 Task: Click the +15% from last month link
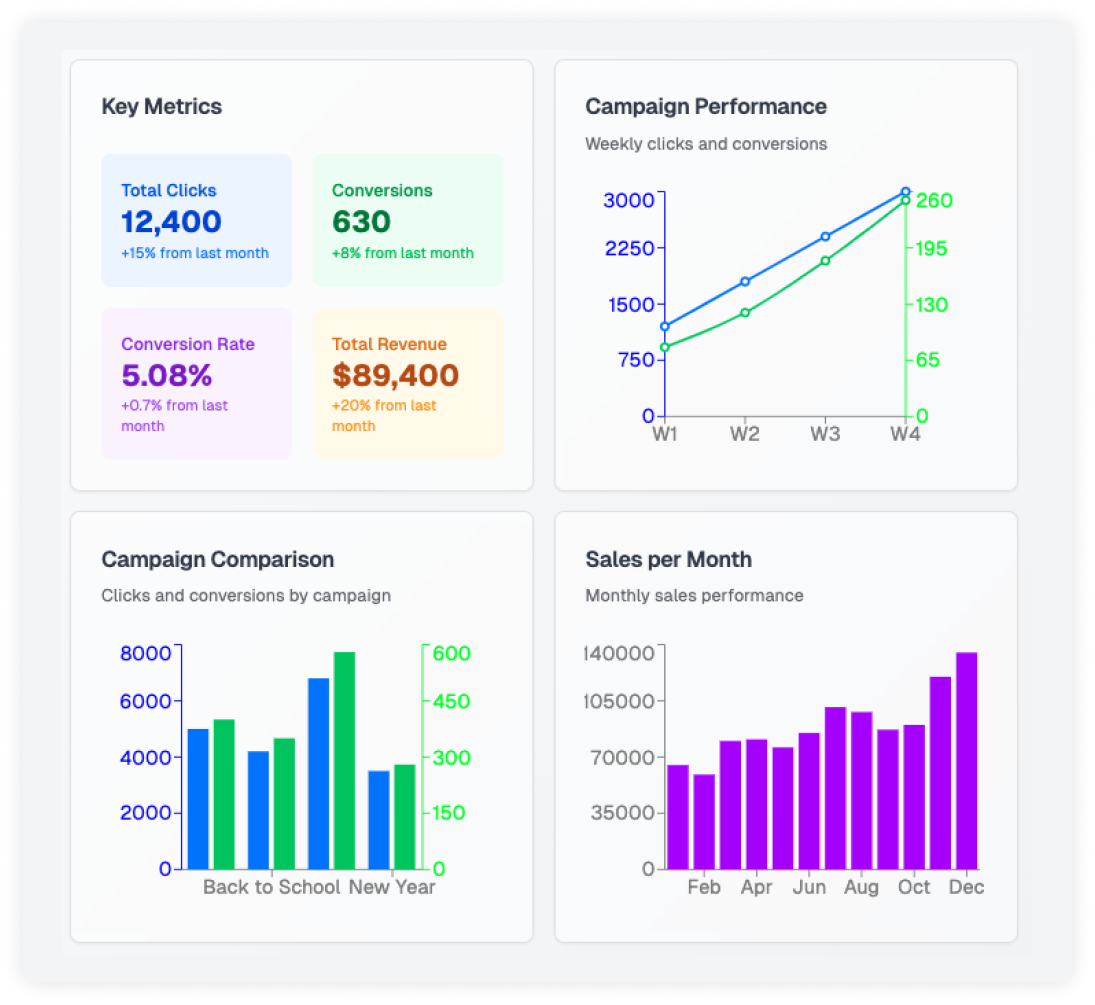[x=195, y=254]
